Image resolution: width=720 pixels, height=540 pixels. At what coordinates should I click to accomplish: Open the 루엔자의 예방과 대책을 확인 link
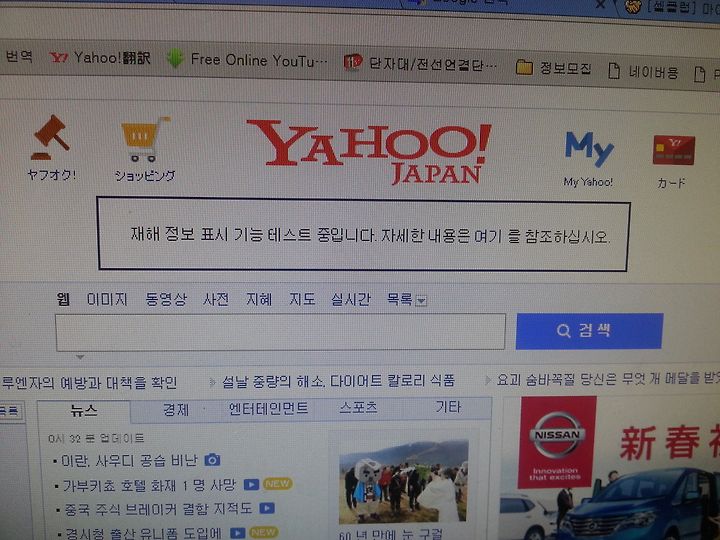89,382
